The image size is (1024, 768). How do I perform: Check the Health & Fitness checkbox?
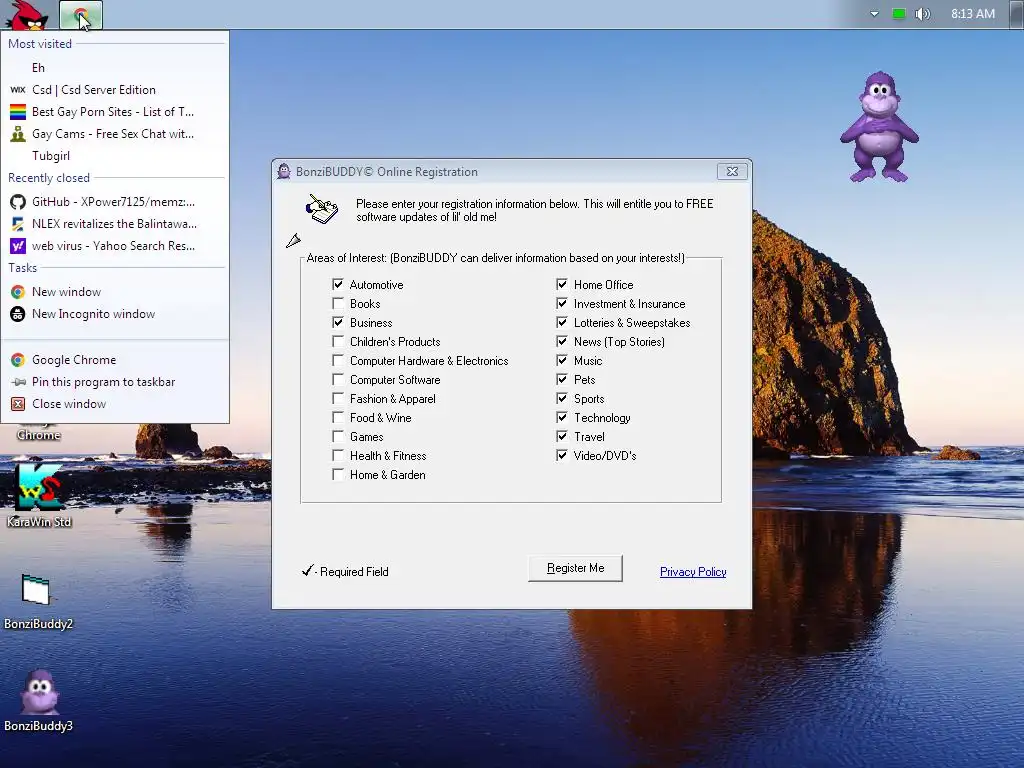click(338, 455)
